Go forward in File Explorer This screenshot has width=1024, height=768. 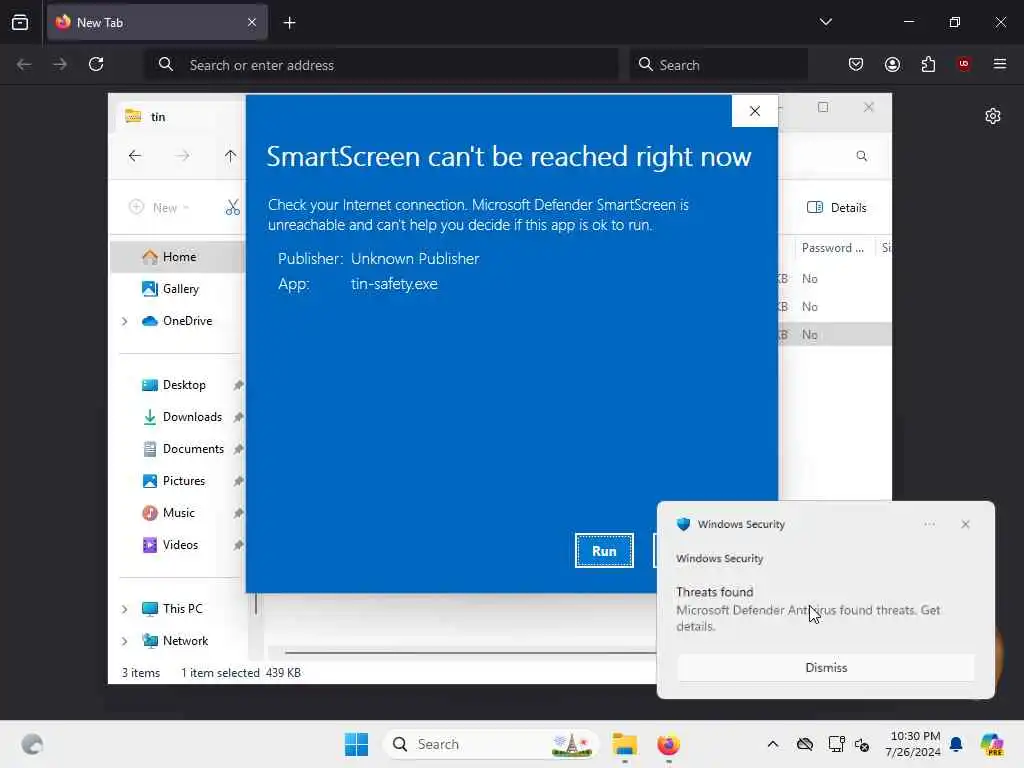pyautogui.click(x=183, y=156)
